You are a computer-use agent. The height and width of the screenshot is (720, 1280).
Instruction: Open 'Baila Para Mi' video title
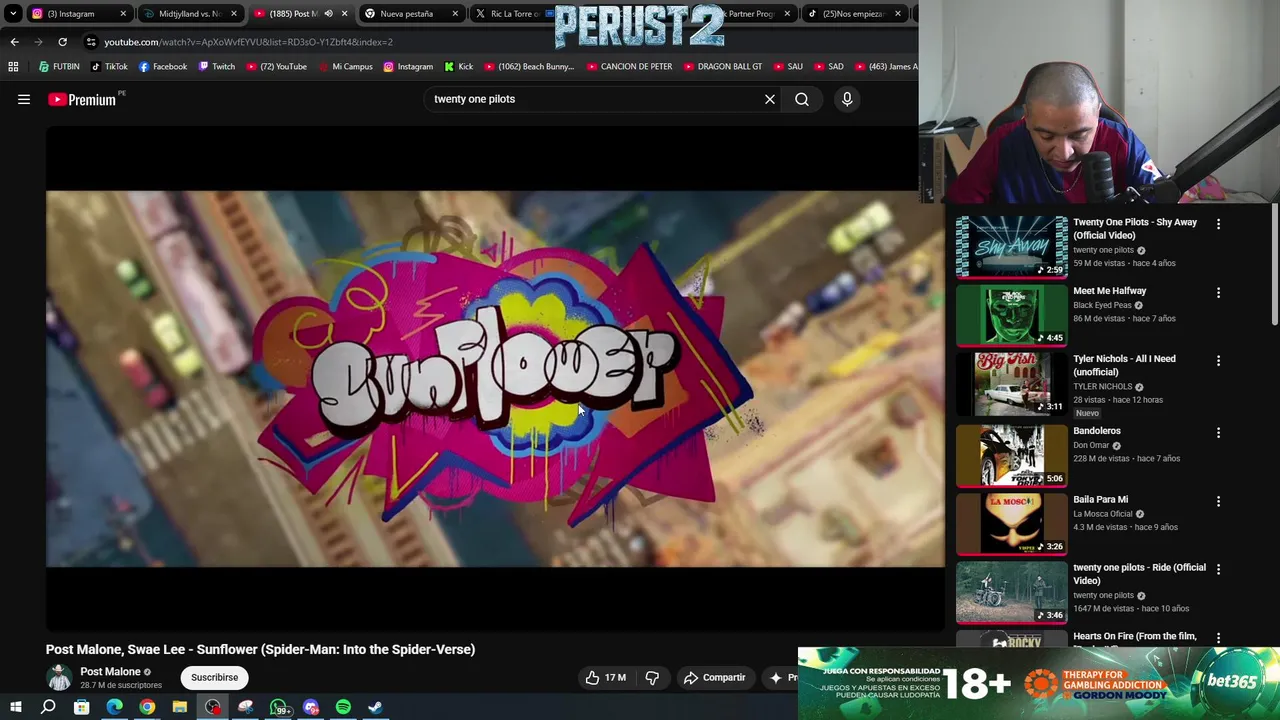(1101, 499)
